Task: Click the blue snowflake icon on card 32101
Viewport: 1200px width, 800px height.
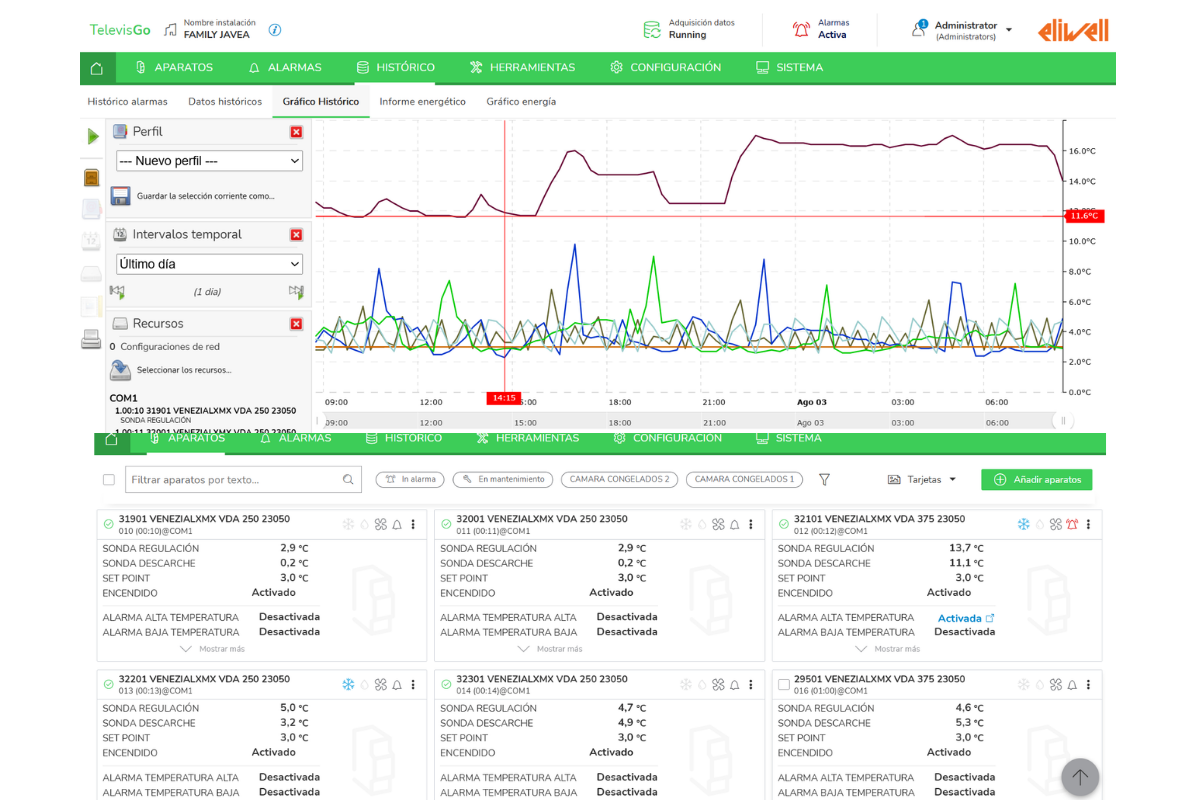Action: [1024, 524]
